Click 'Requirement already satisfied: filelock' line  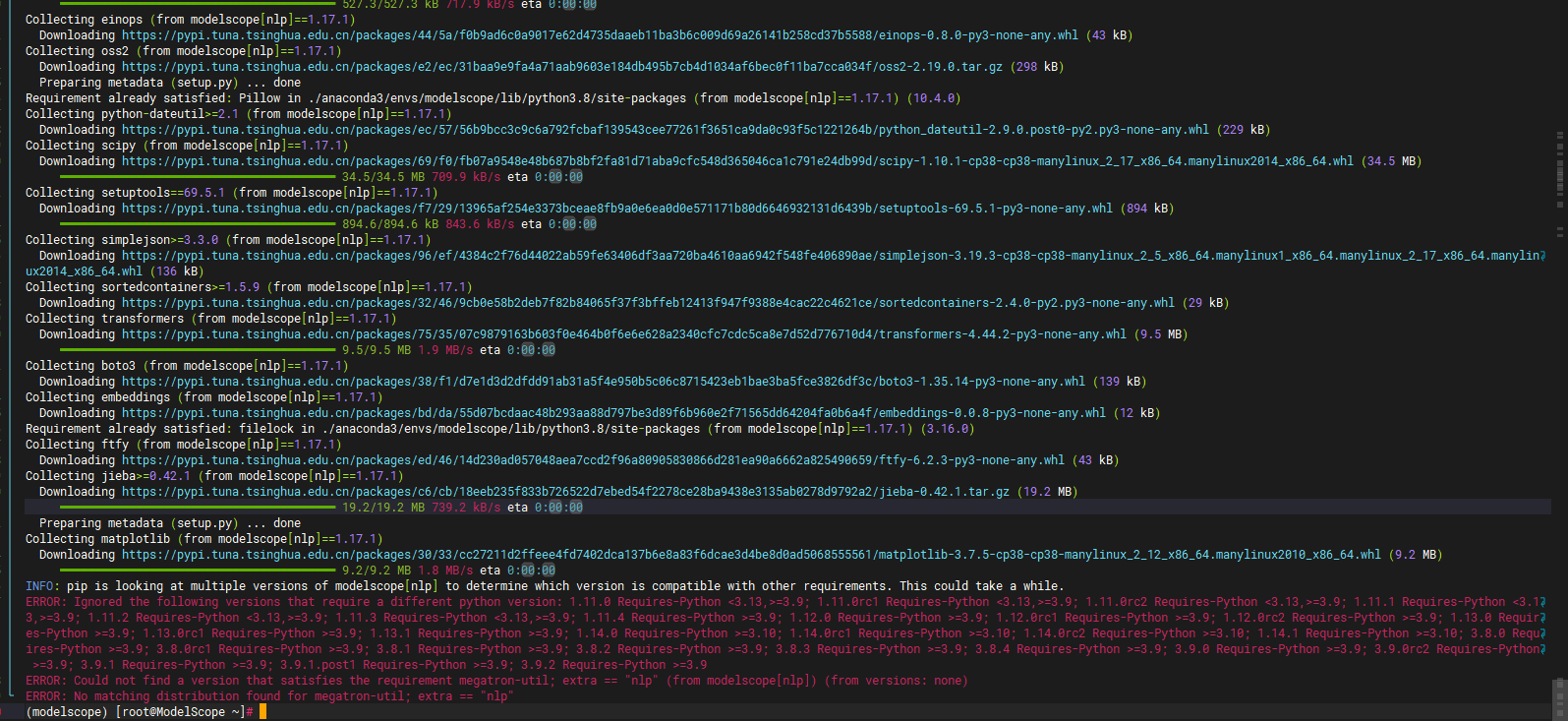[x=499, y=429]
